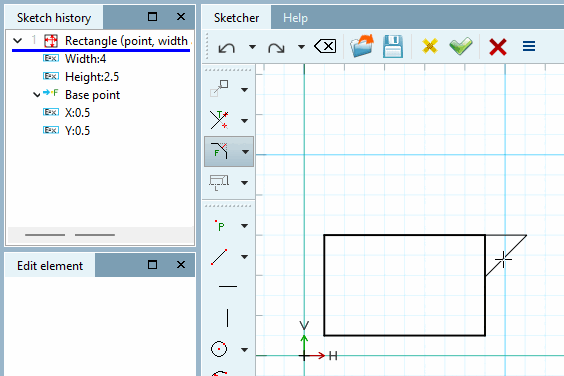Choose the vertical line tool
Screen dimensions: 564x376
point(227,318)
